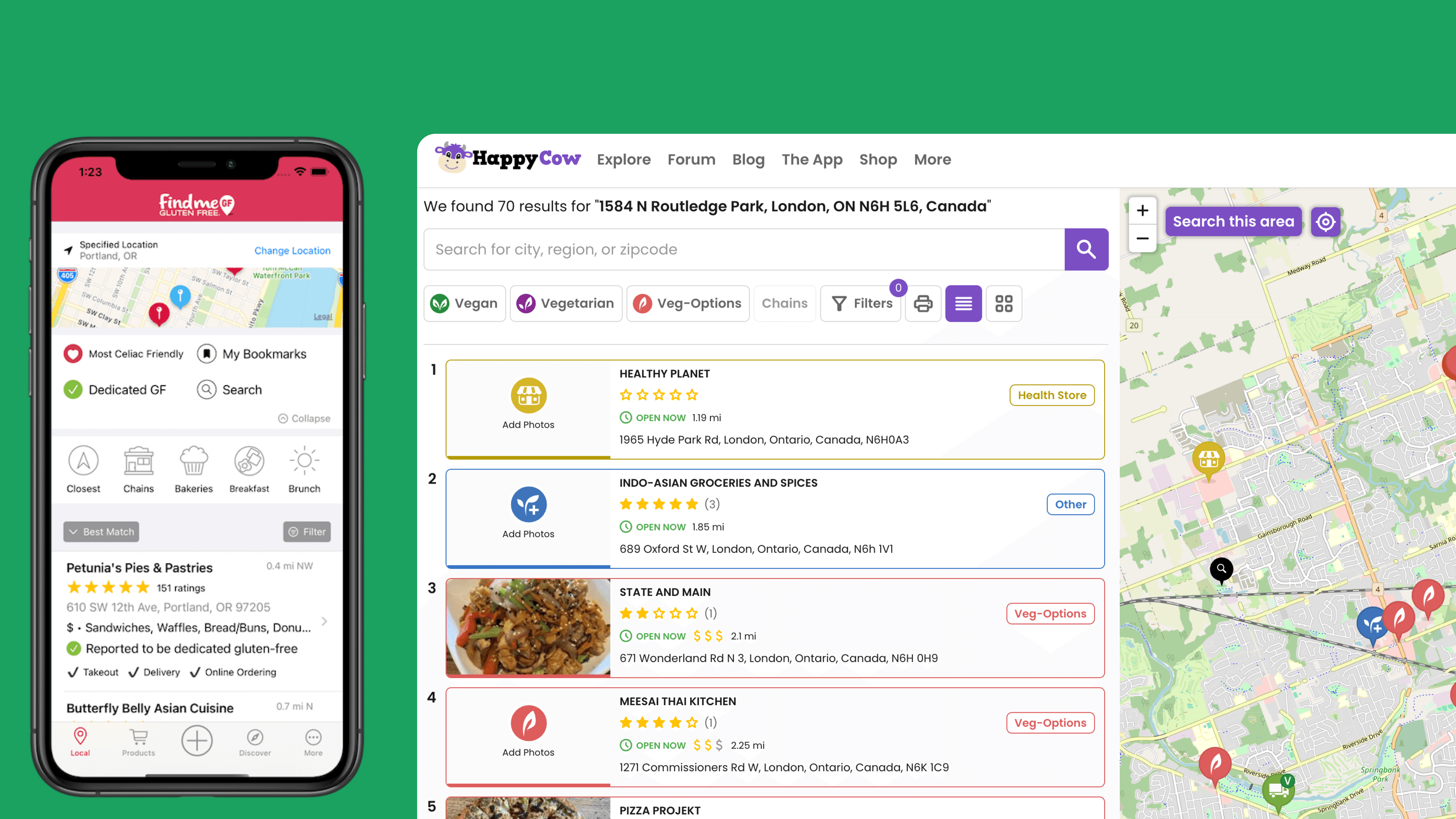The width and height of the screenshot is (1456, 819).
Task: Open the Forum tab on HappyCow
Action: pyautogui.click(x=691, y=159)
